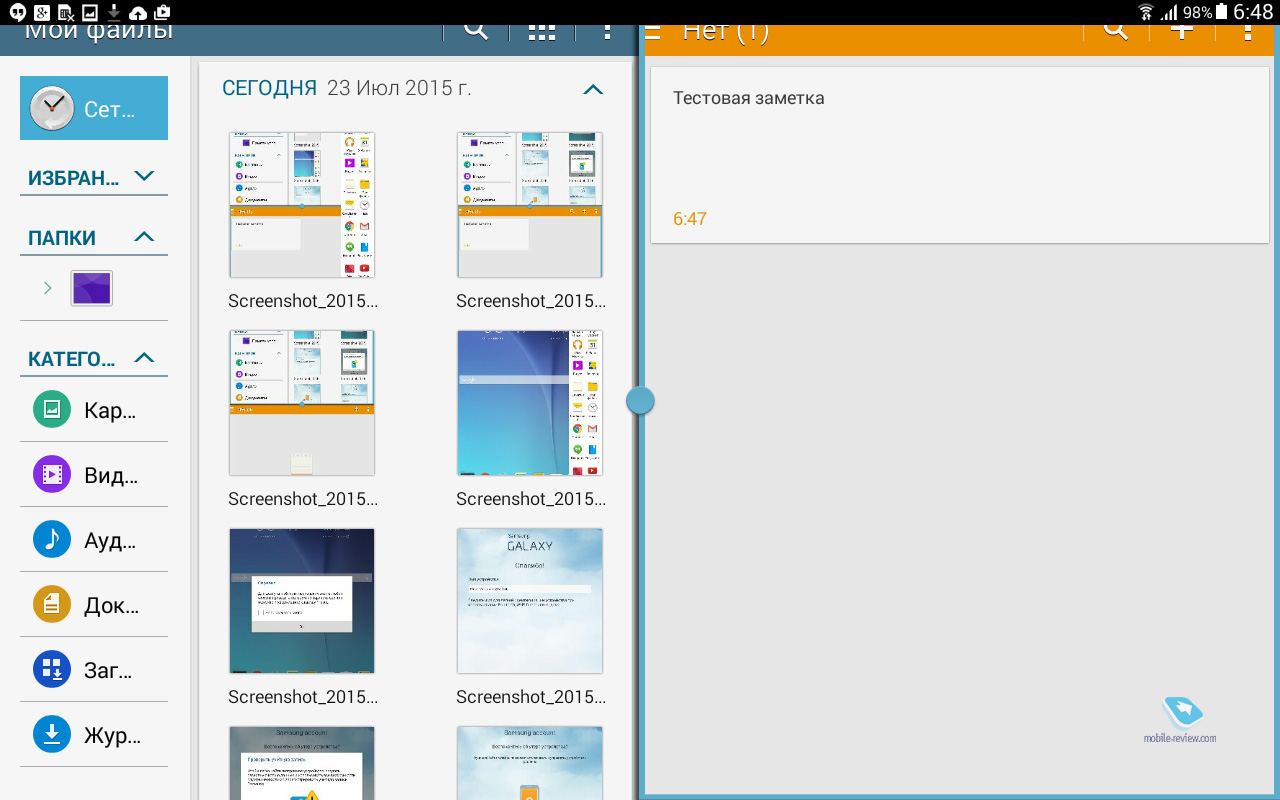Open the notes hamburger menu
Image resolution: width=1280 pixels, height=800 pixels.
click(653, 31)
